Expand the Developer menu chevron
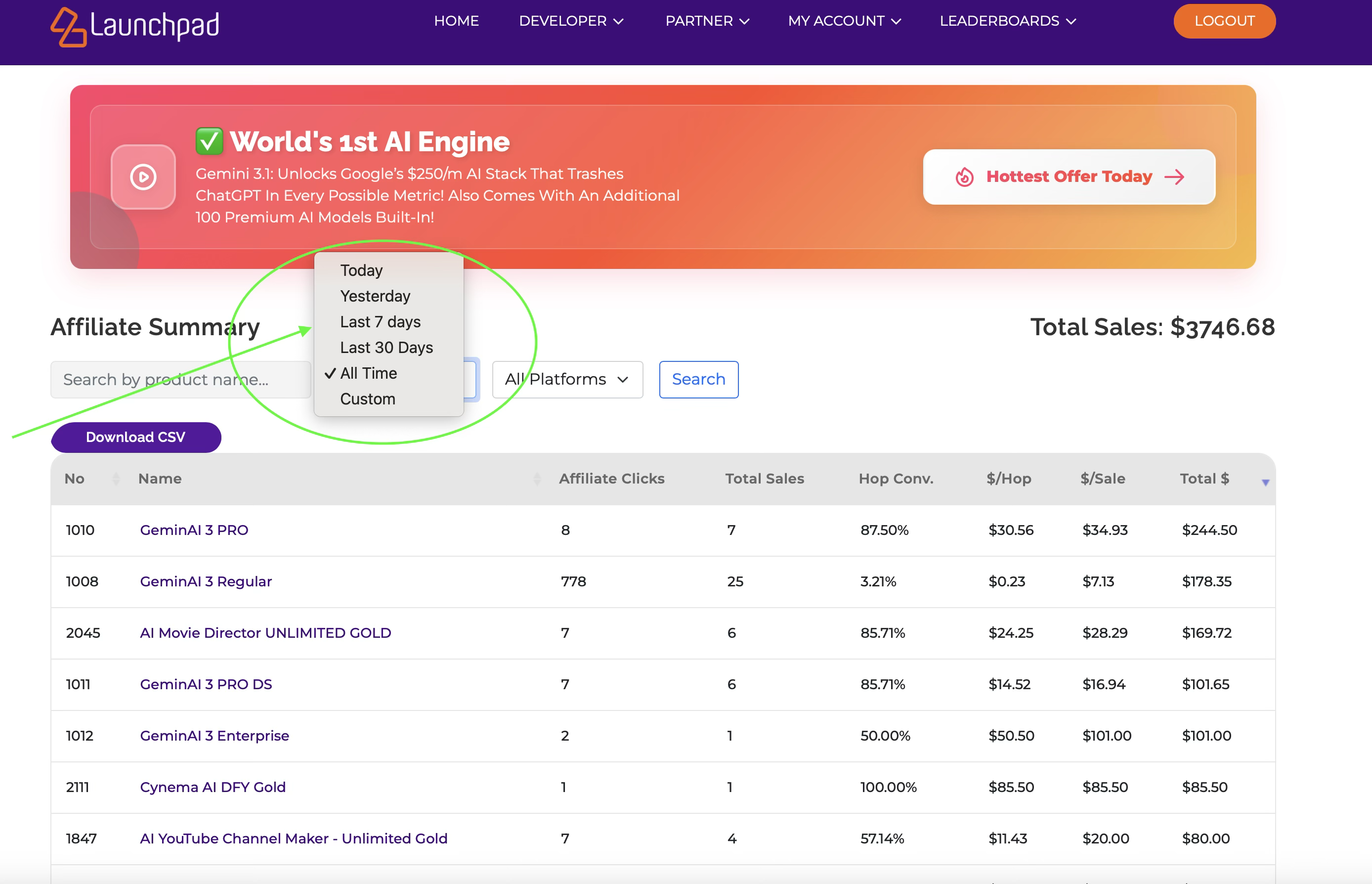1372x884 pixels. [619, 21]
